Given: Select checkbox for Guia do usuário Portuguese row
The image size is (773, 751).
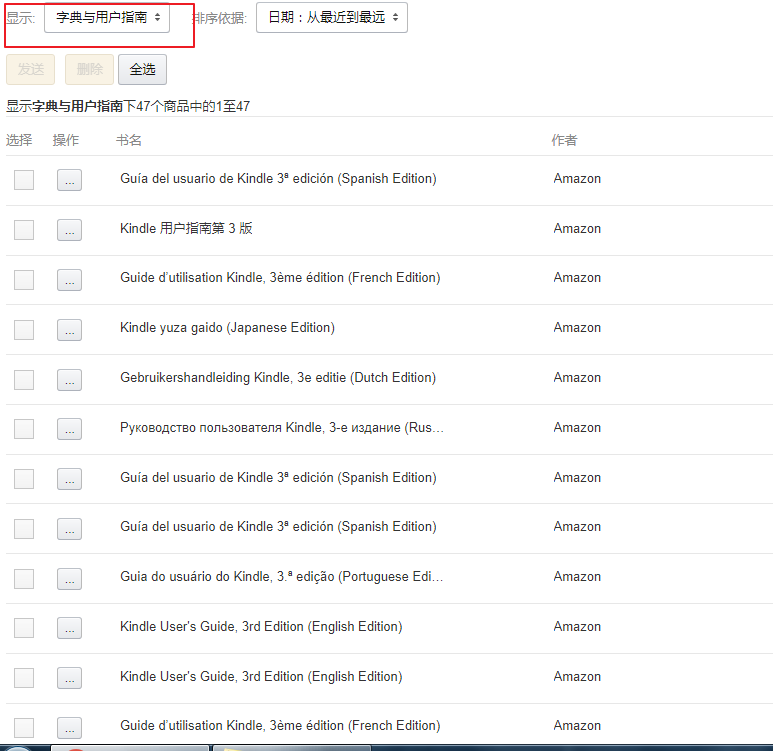Looking at the screenshot, I should click(x=24, y=578).
